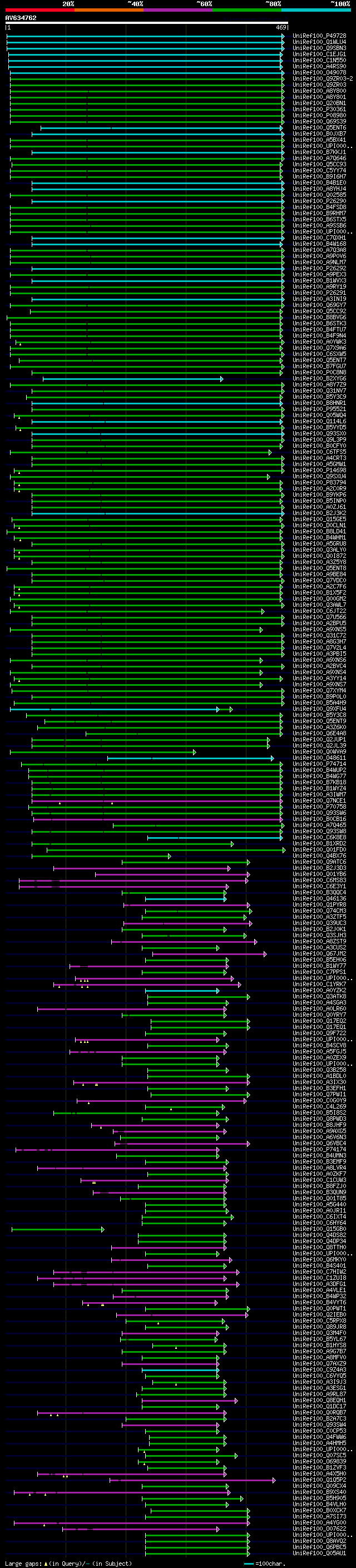Click the cyan alignment bar for UniRef100_Q46136
The width and height of the screenshot is (356, 1568).
click(x=186, y=898)
